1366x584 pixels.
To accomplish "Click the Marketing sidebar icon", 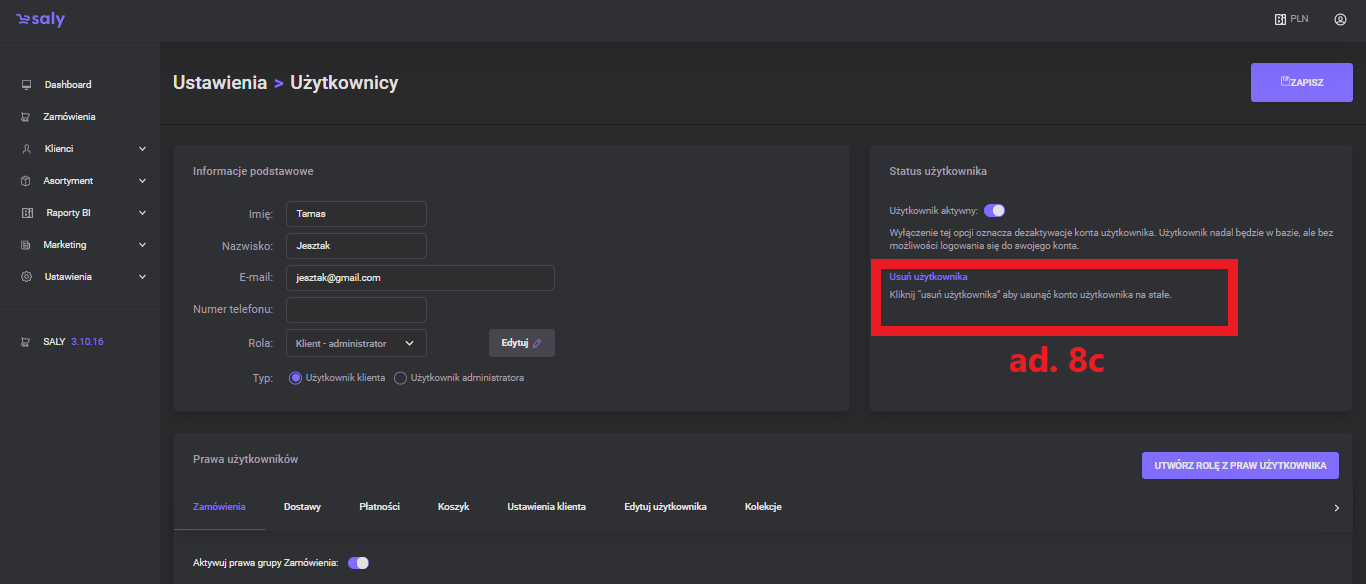I will 26,245.
